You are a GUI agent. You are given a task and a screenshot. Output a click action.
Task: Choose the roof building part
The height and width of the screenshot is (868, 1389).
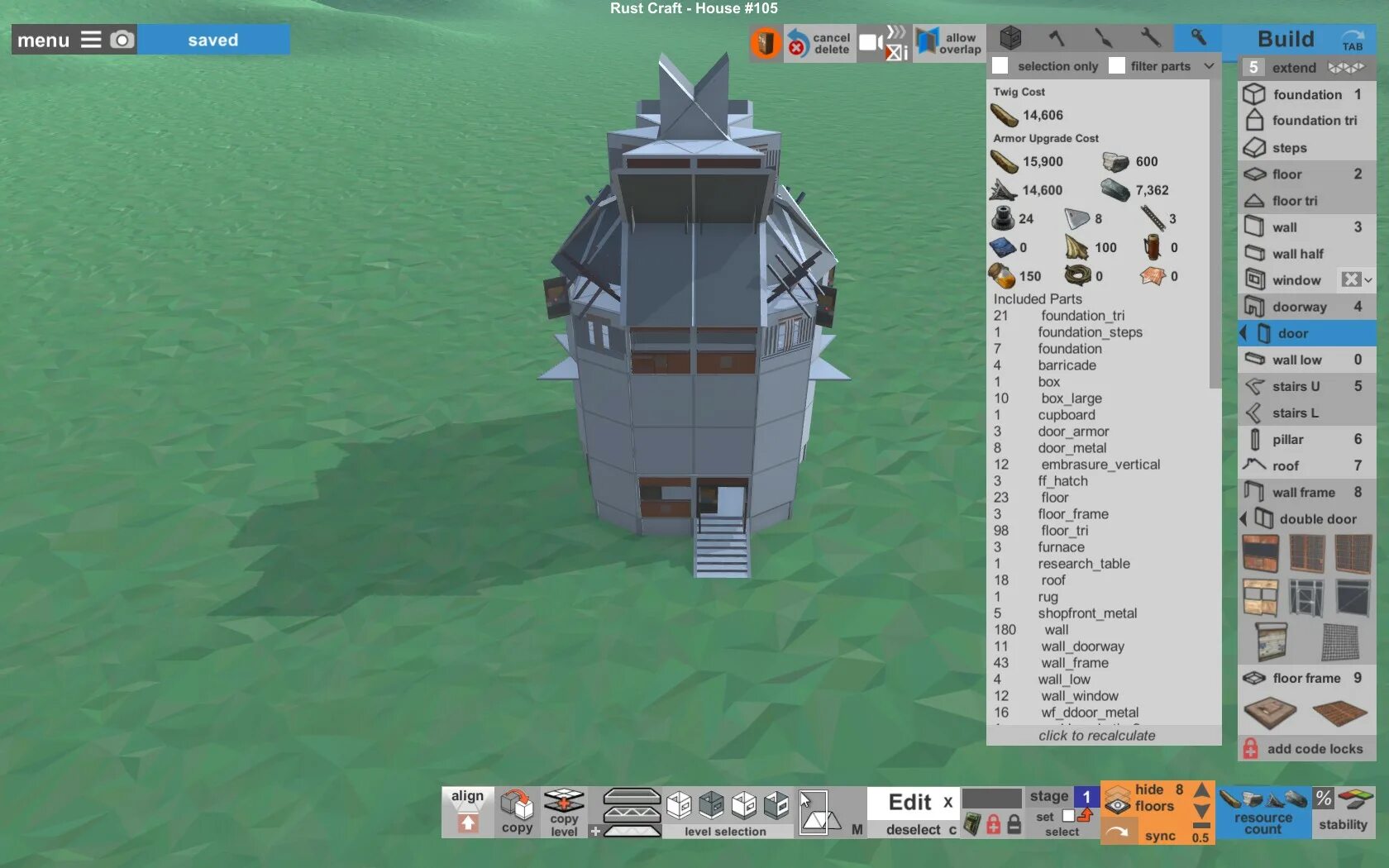[1307, 465]
